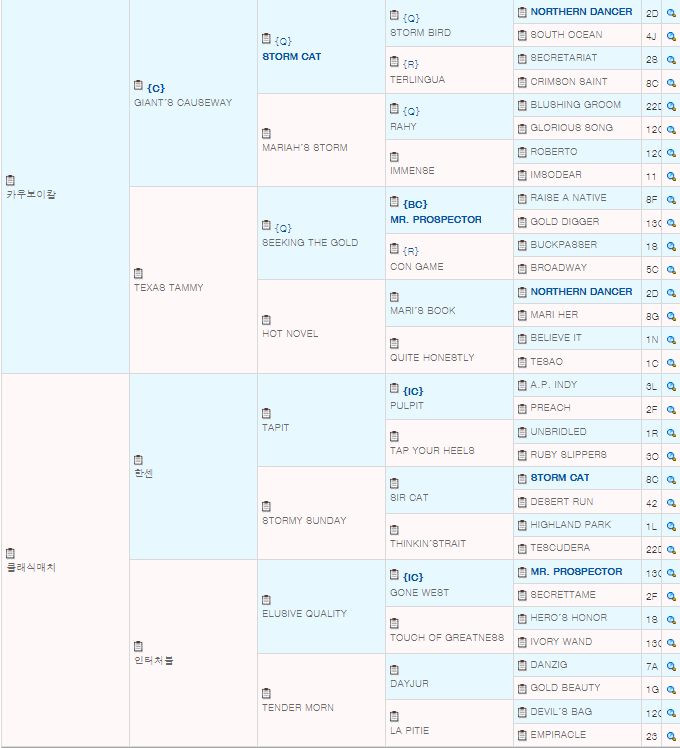Click clipboard icon above ELUSIVE QUALITY
The width and height of the screenshot is (680, 748).
[266, 600]
